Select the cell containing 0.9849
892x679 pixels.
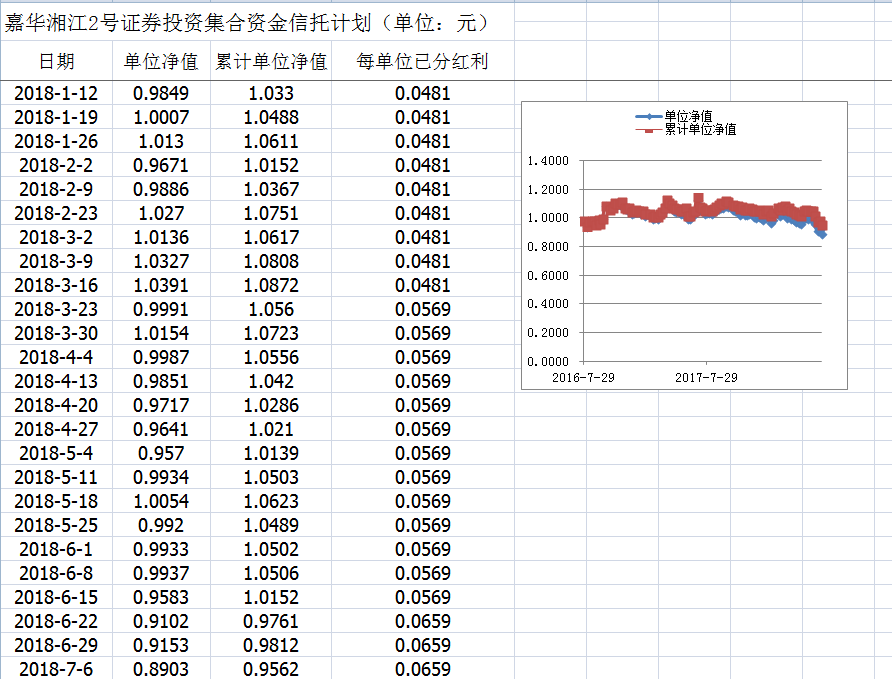tap(161, 93)
